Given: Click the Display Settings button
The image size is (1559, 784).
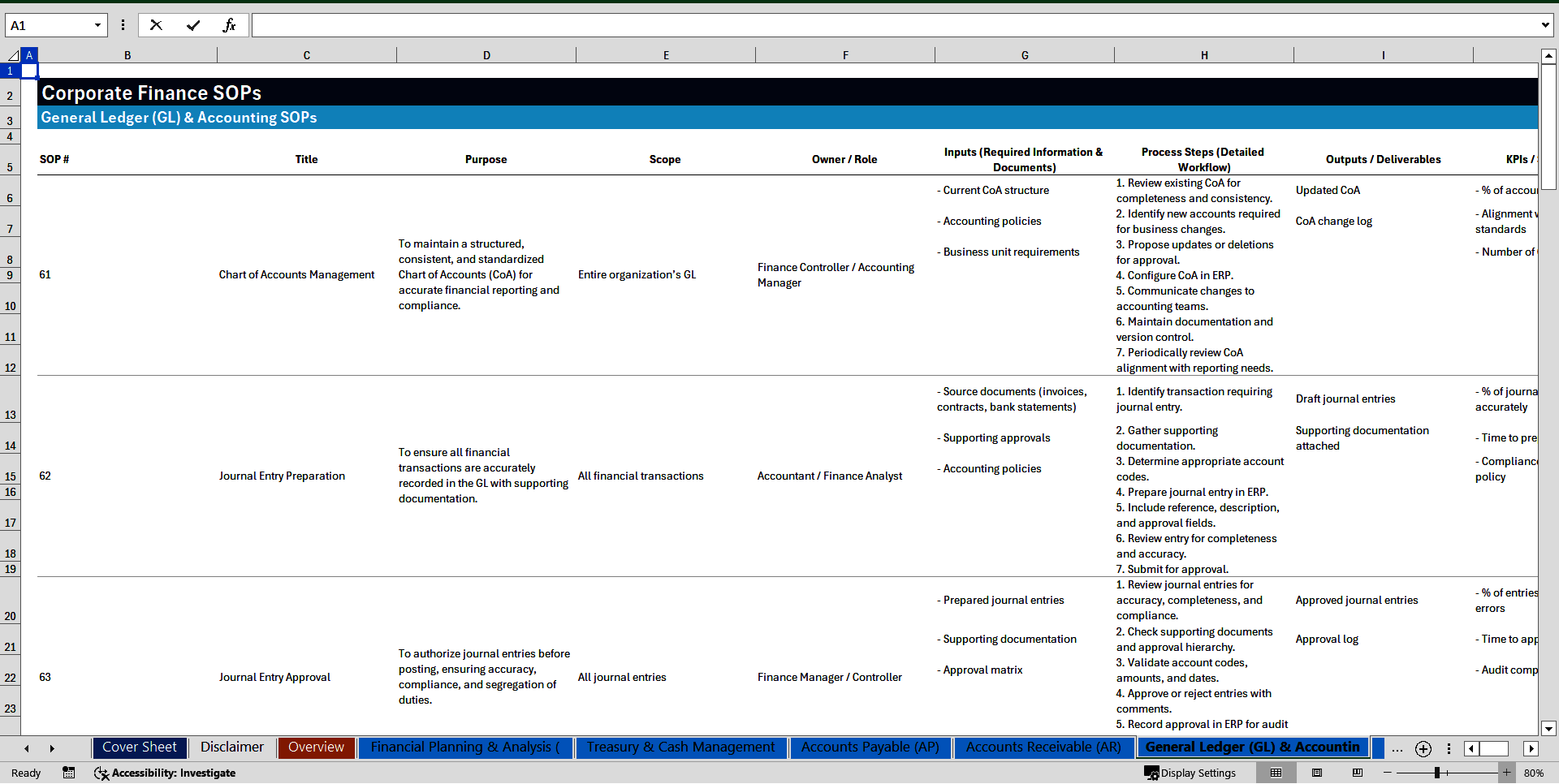Looking at the screenshot, I should [1190, 773].
